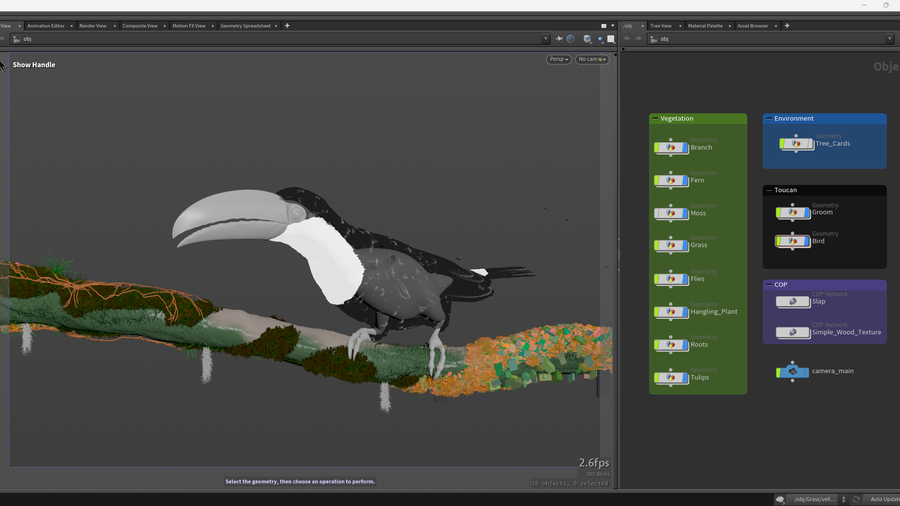Collapse the Vegetation network box
900x506 pixels.
pos(655,118)
